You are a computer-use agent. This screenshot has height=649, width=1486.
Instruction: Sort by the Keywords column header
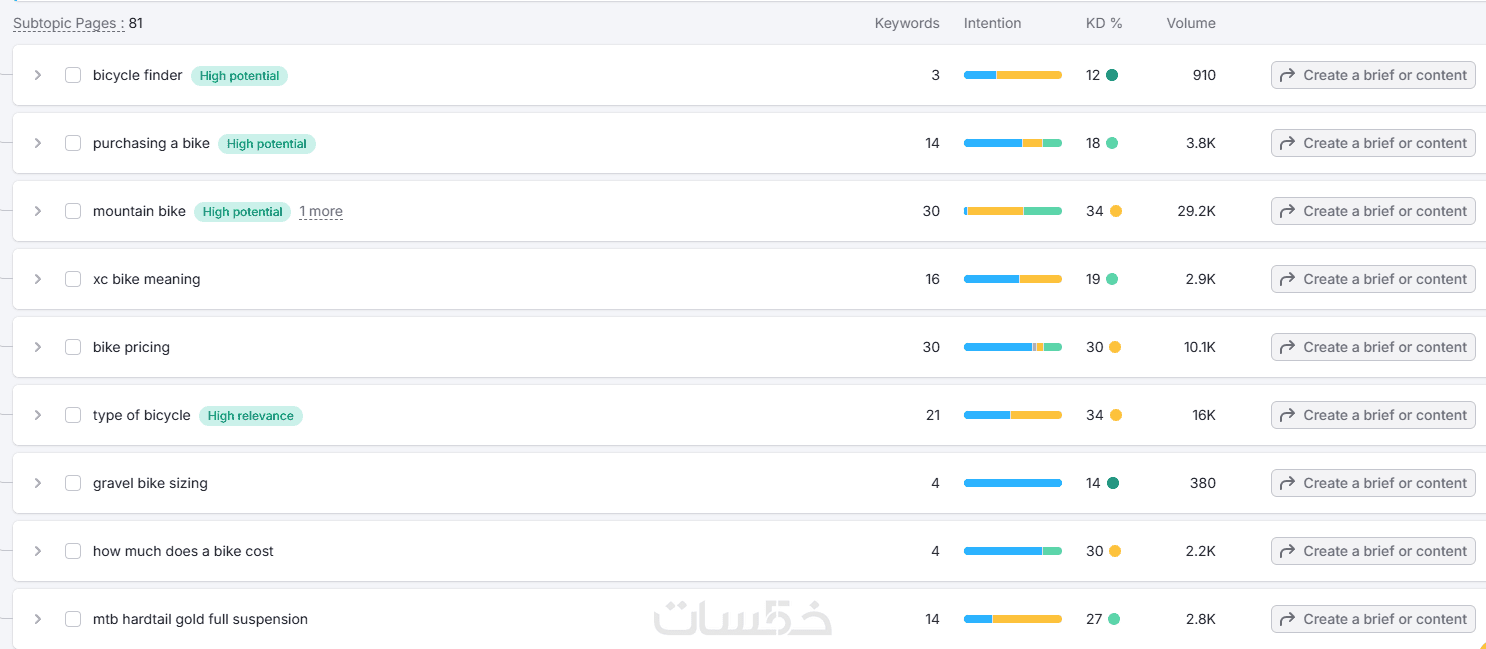907,23
